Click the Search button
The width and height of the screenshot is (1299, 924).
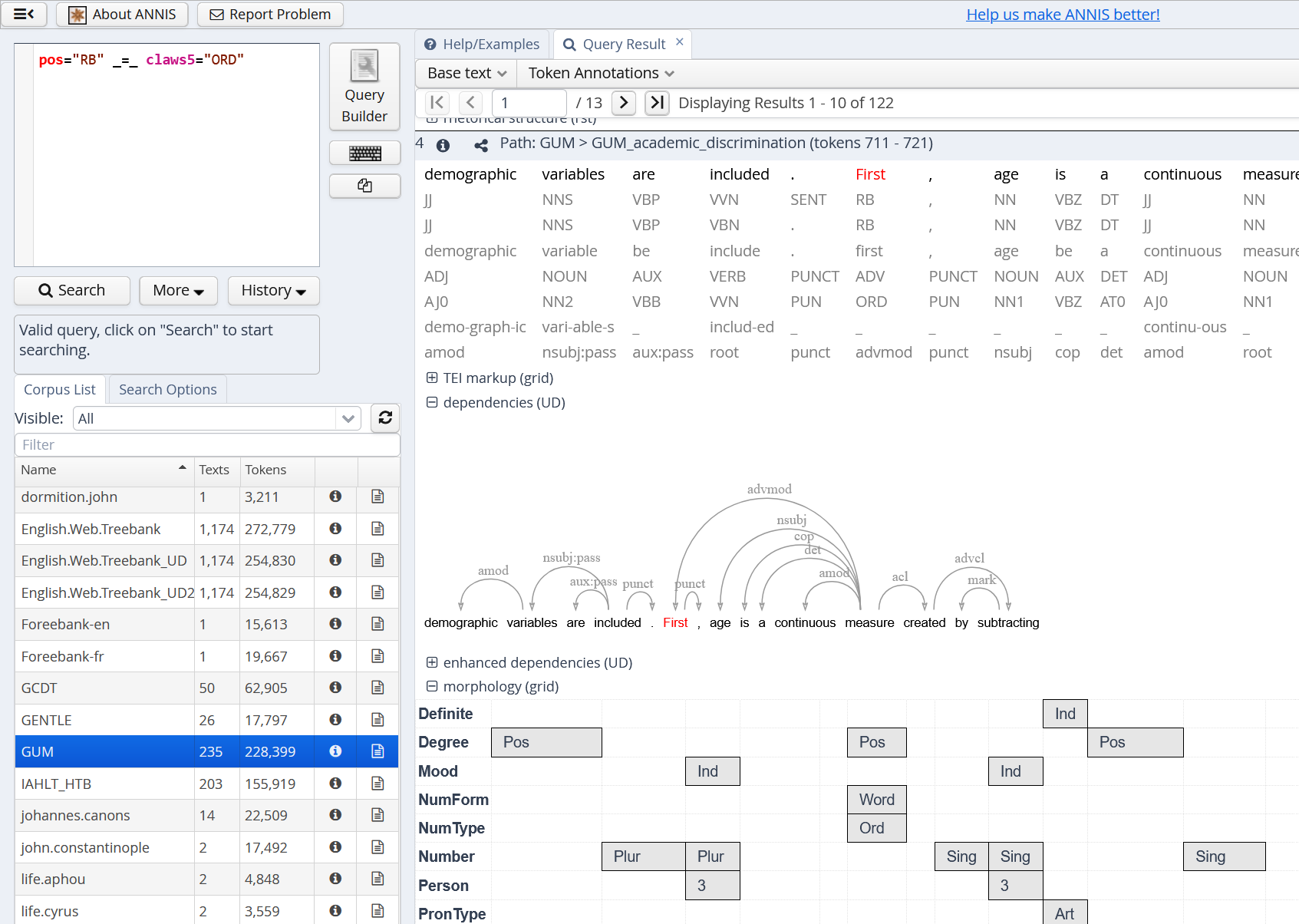[x=72, y=290]
